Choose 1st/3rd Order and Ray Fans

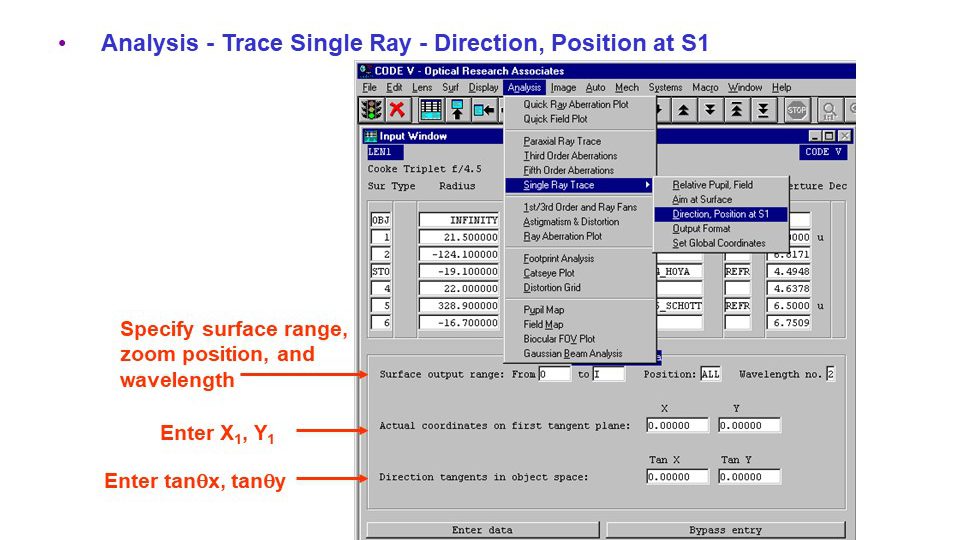pyautogui.click(x=580, y=208)
